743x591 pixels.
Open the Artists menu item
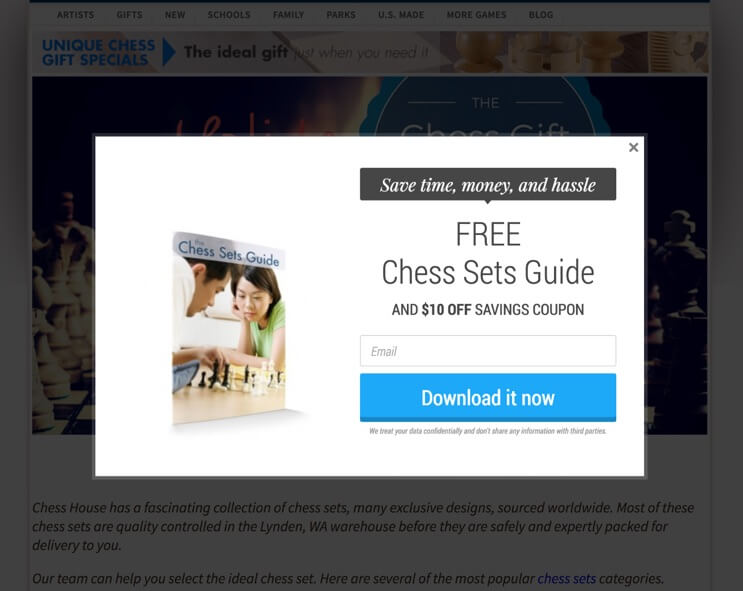pyautogui.click(x=75, y=15)
